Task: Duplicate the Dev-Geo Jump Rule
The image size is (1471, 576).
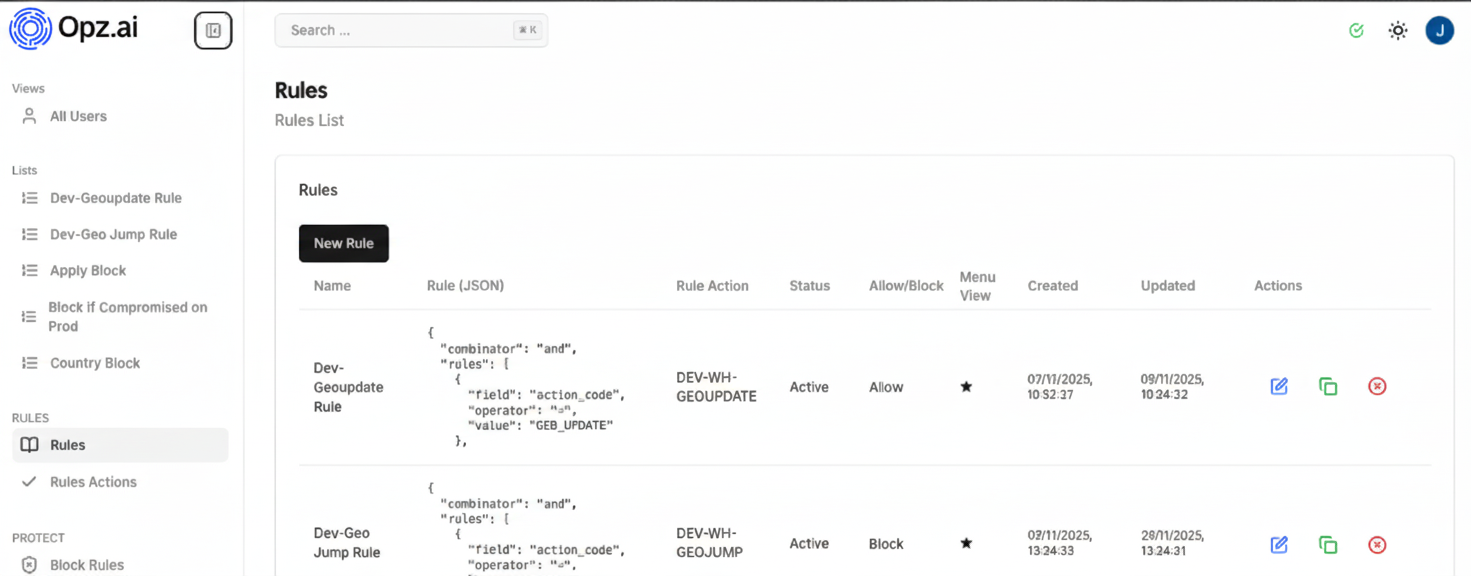Action: point(1328,544)
